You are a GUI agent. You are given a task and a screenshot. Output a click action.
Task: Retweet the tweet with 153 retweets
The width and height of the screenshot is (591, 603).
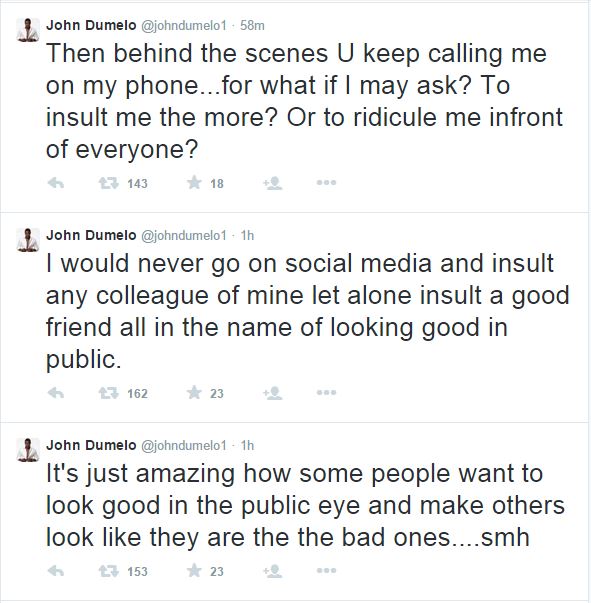[x=109, y=571]
